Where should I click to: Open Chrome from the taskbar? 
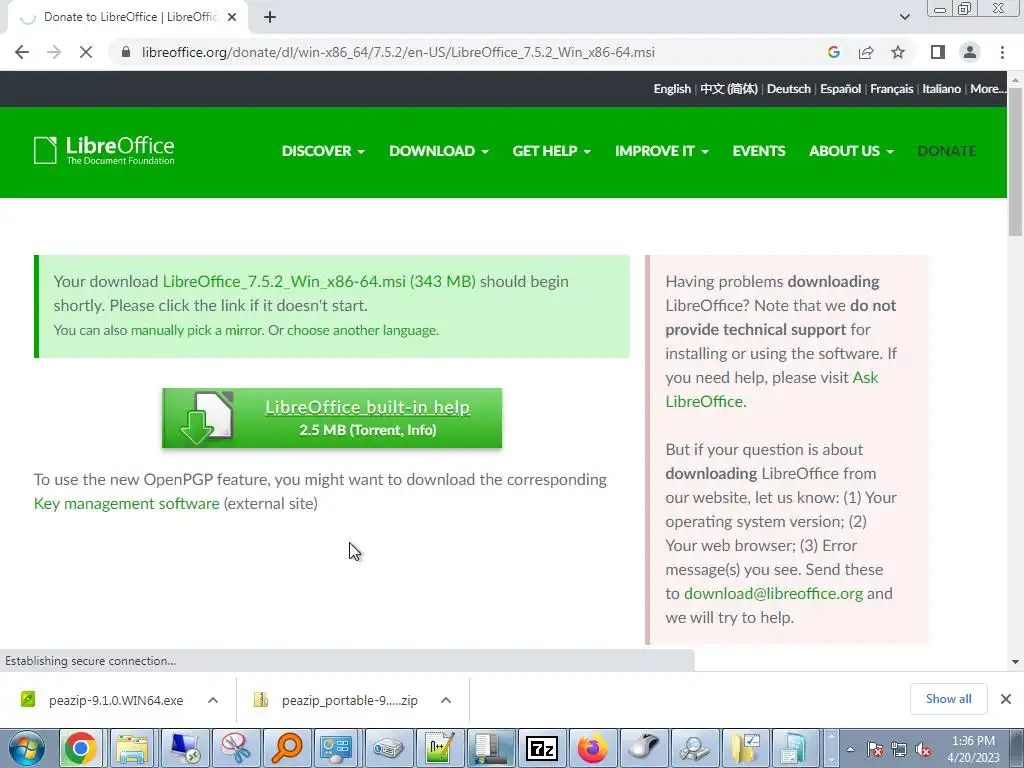80,748
